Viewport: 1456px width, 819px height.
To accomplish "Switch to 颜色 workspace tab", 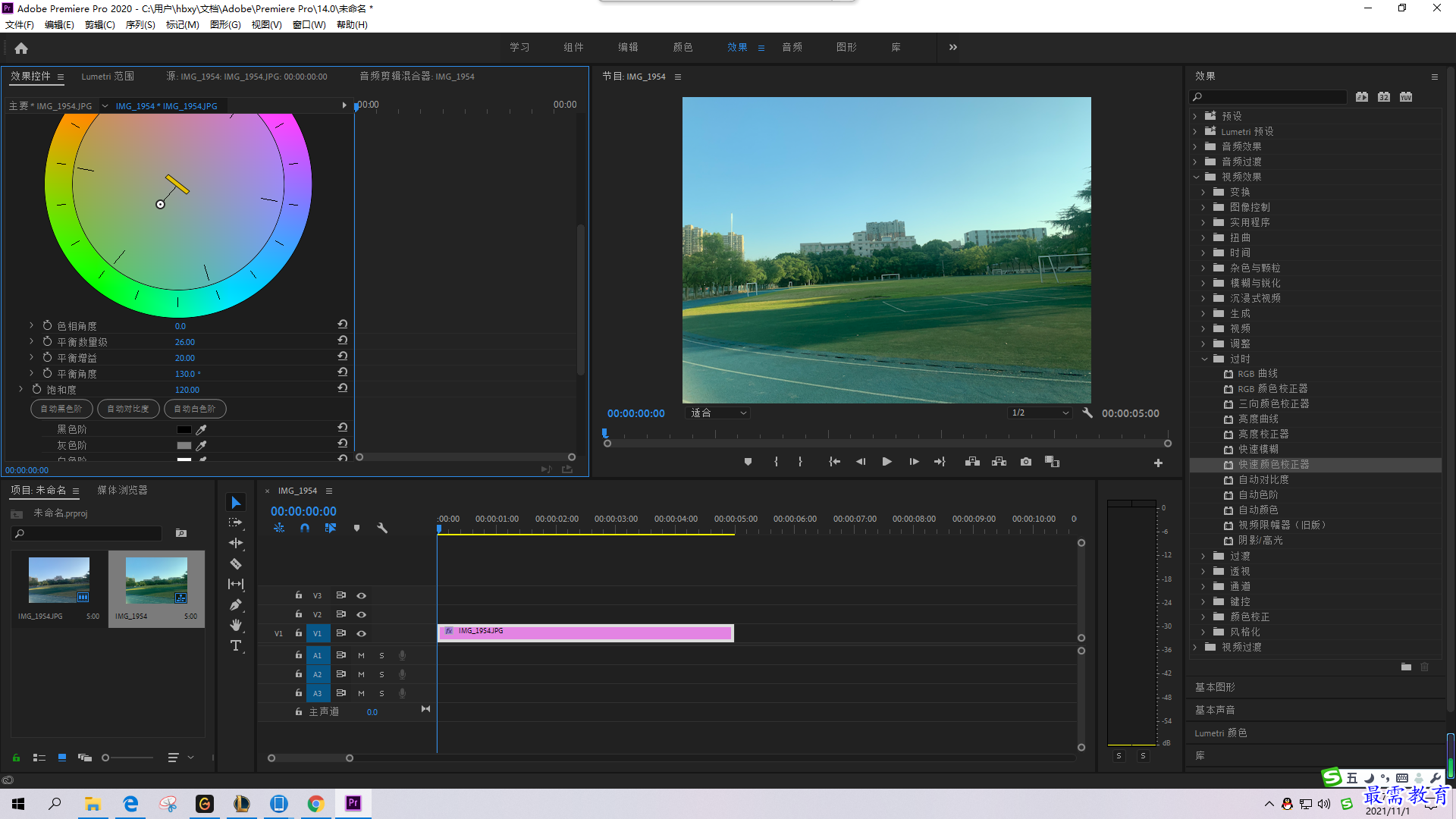I will pos(682,47).
